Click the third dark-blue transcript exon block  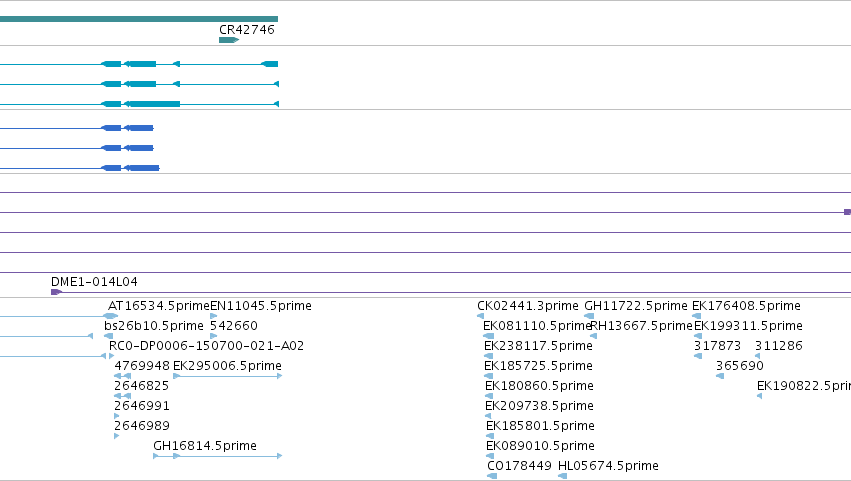coord(142,168)
